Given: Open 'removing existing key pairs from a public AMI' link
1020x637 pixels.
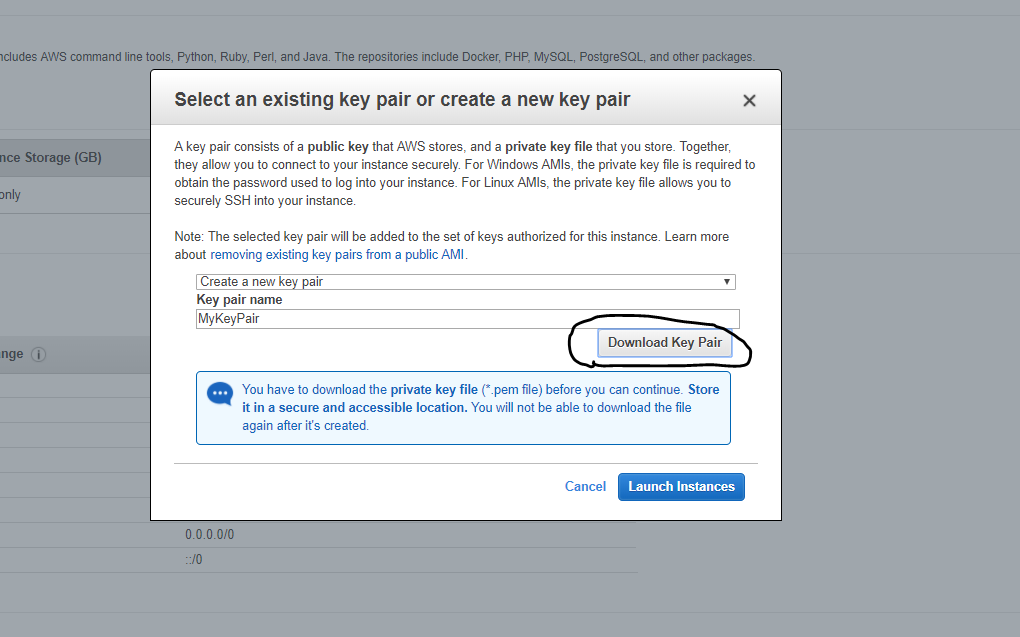Looking at the screenshot, I should (337, 254).
